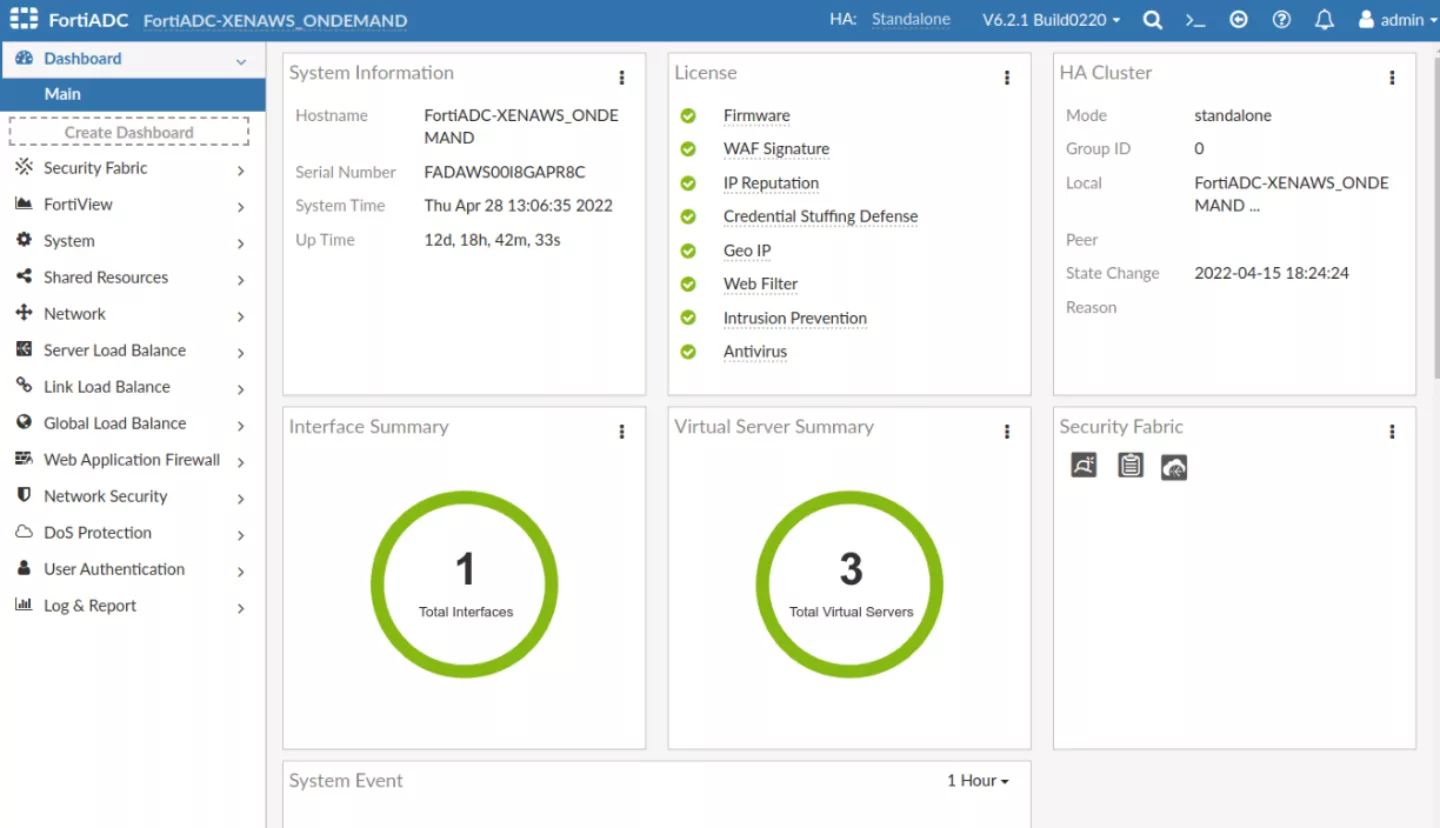
Task: Click the Total Virtual Servers donut chart
Action: coord(850,584)
